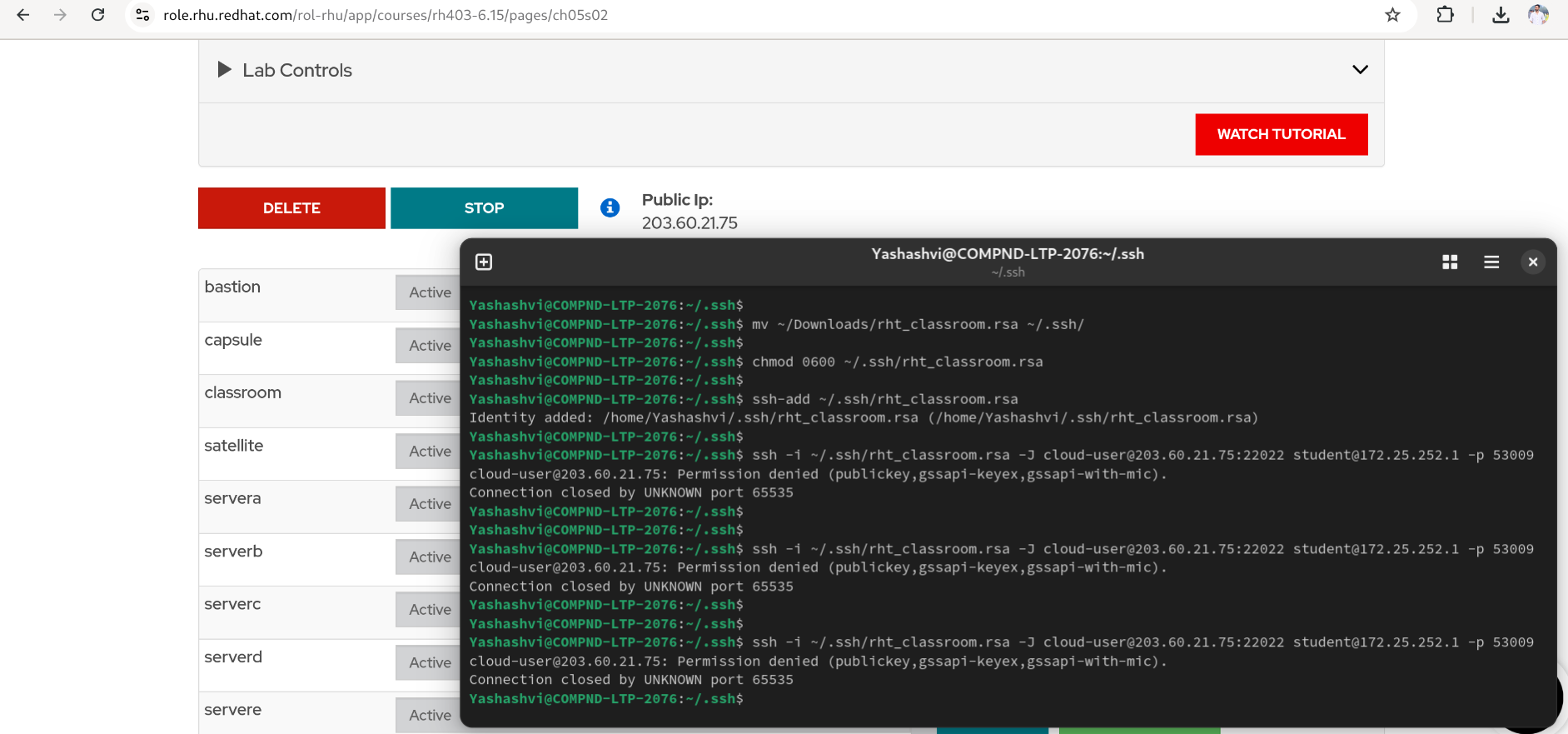Viewport: 1568px width, 734px height.
Task: Go back in browser history
Action: tap(23, 15)
